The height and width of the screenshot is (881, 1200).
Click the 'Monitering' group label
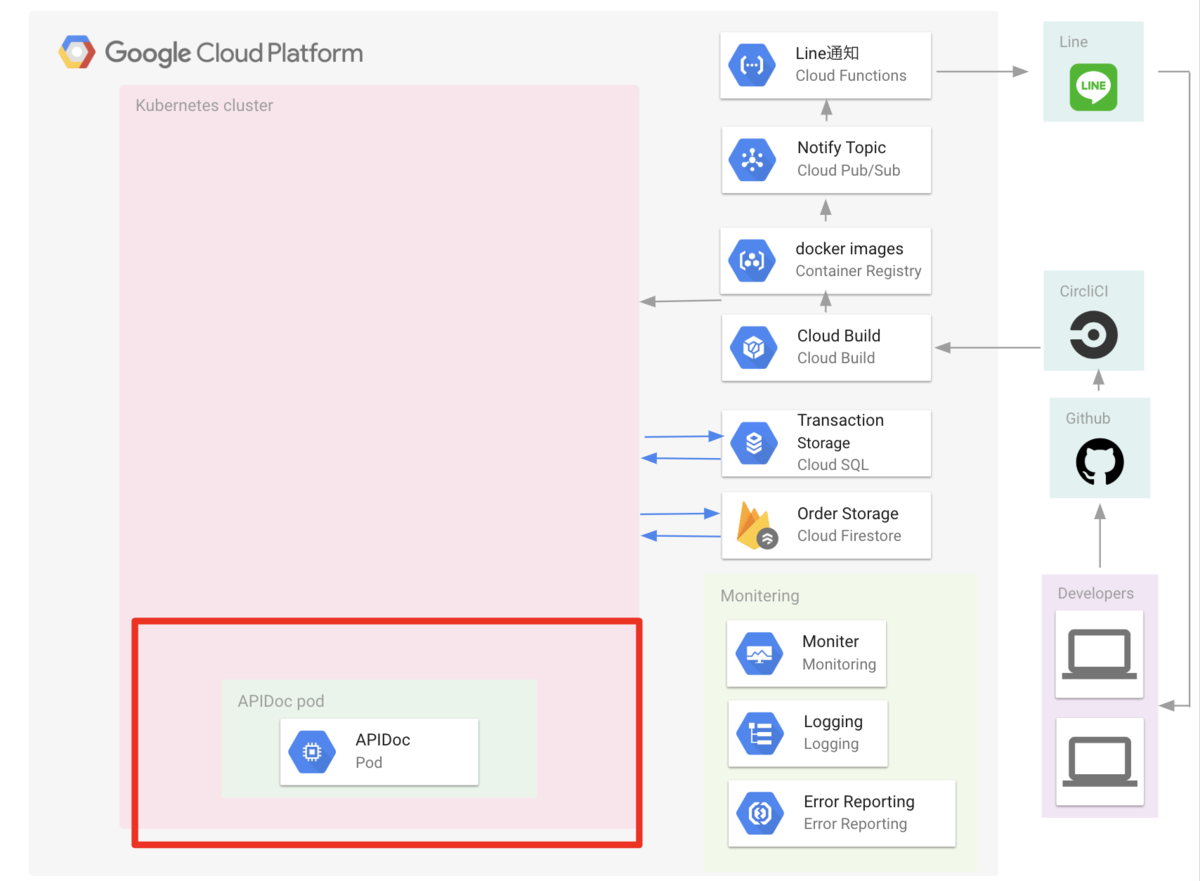(x=760, y=596)
